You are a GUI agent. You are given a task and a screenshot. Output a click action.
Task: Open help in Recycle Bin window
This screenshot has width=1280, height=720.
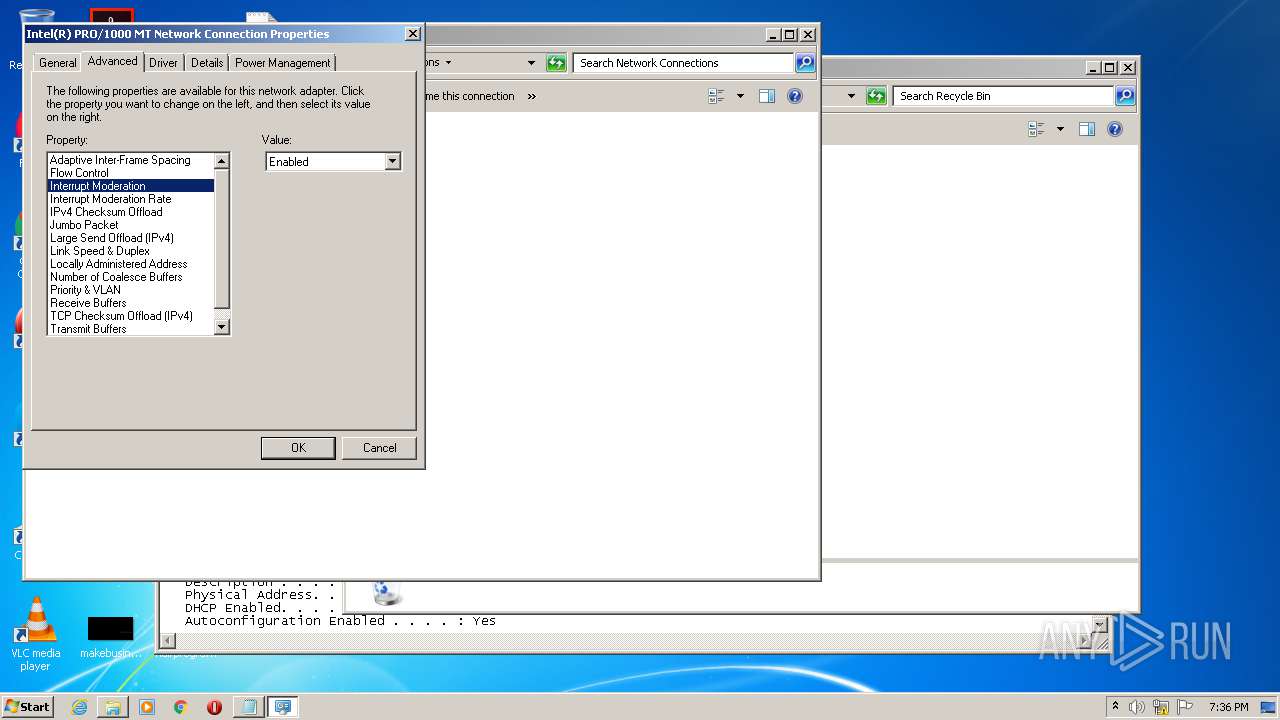[1115, 129]
